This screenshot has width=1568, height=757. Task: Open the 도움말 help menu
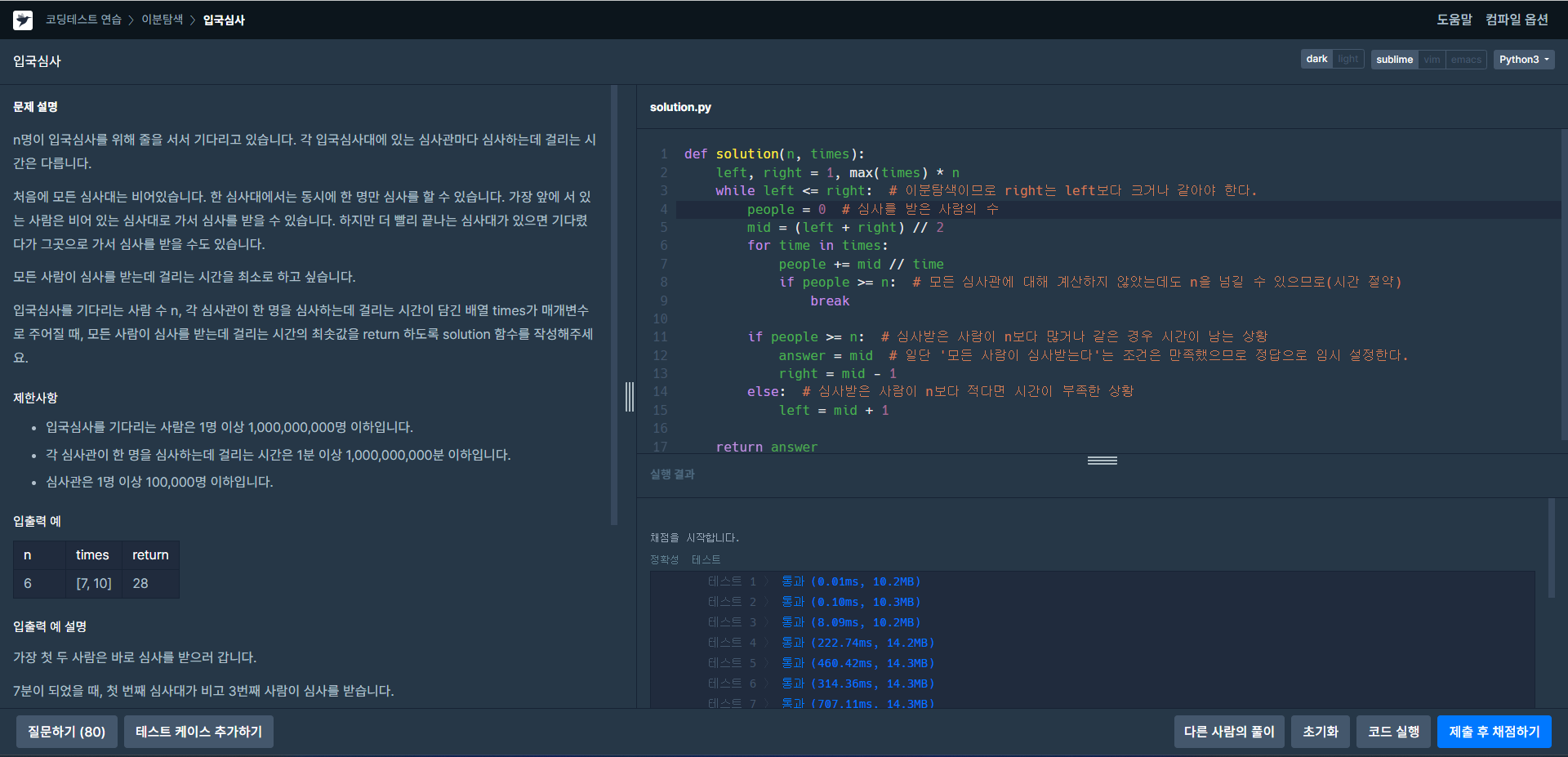pos(1454,20)
